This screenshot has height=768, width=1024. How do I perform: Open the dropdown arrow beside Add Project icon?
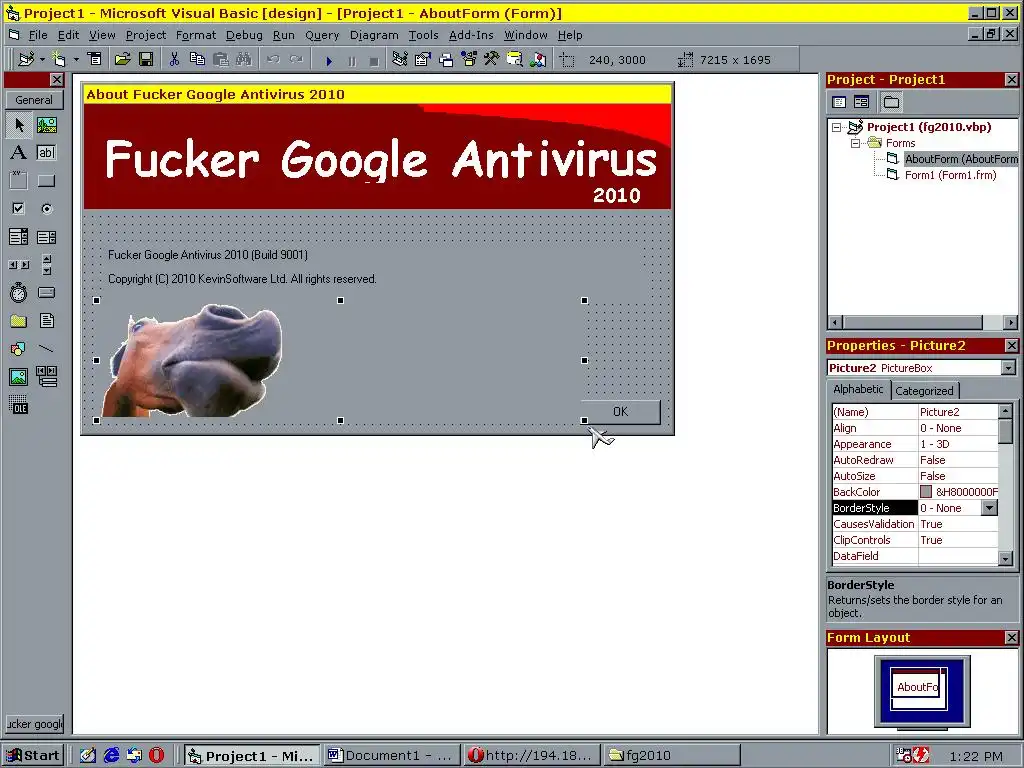tap(42, 59)
